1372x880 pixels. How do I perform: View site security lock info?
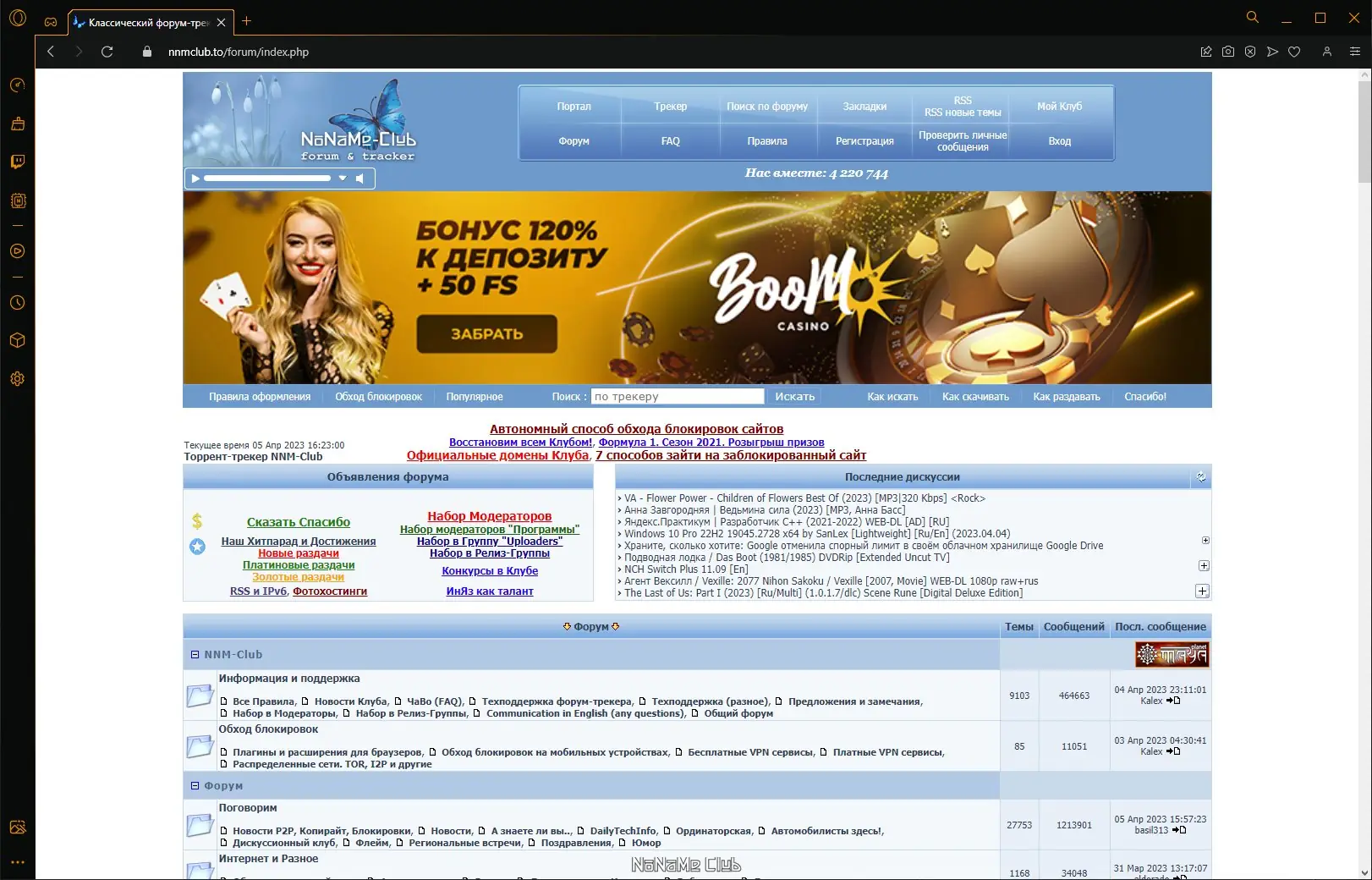tap(147, 52)
